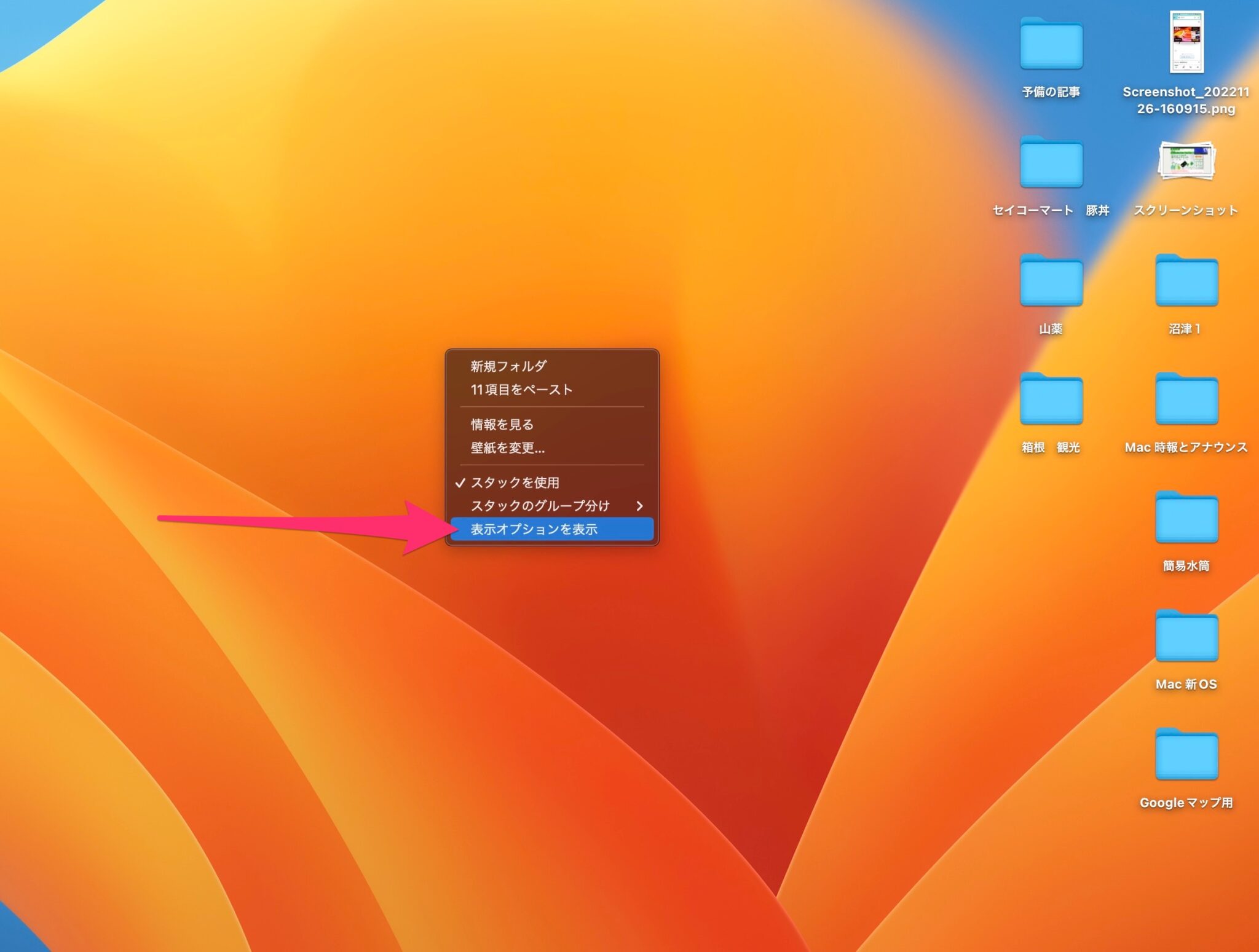
Task: Select the 予備の記事 folder icon
Action: [1051, 44]
